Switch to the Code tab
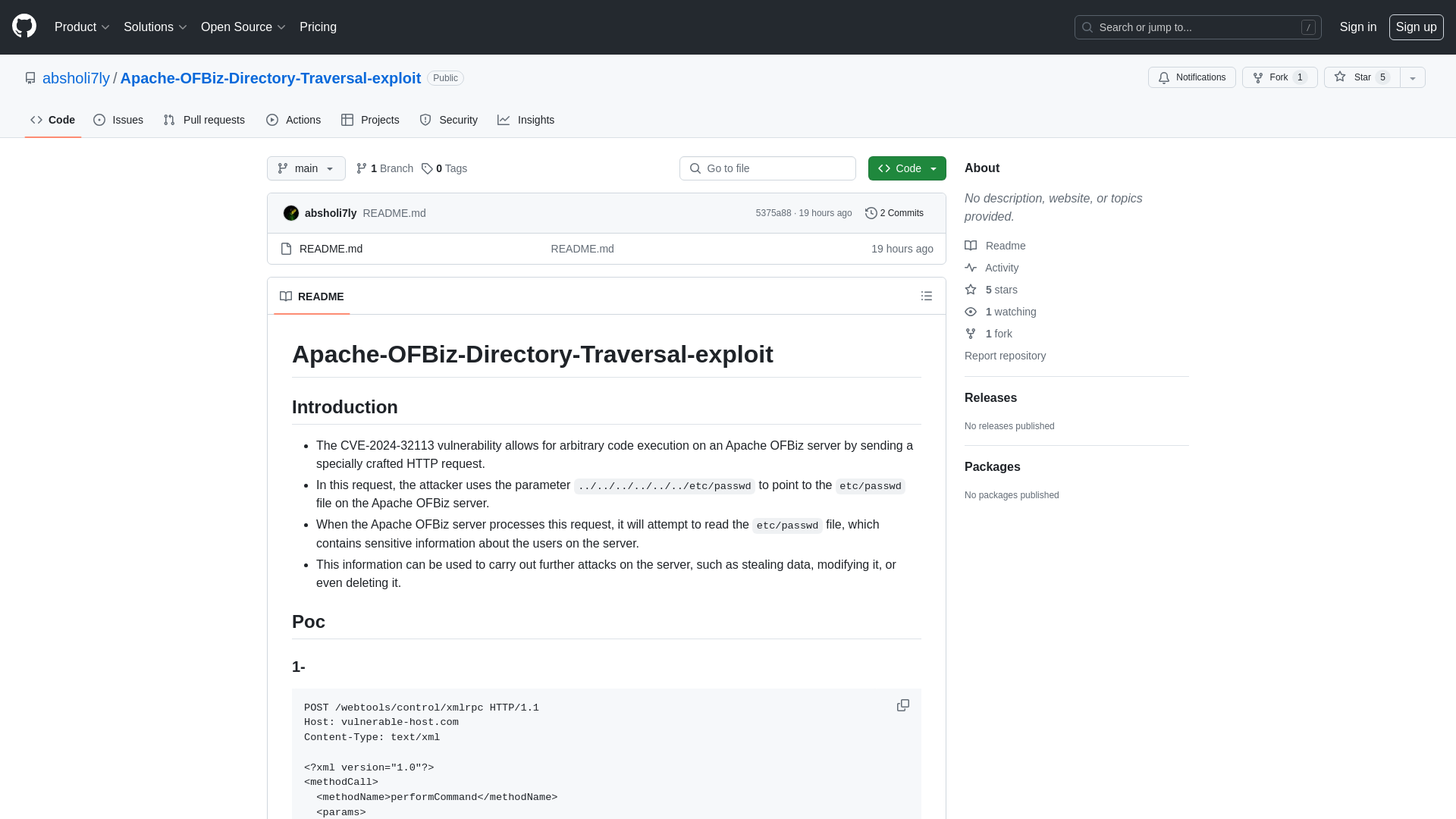 [x=53, y=120]
